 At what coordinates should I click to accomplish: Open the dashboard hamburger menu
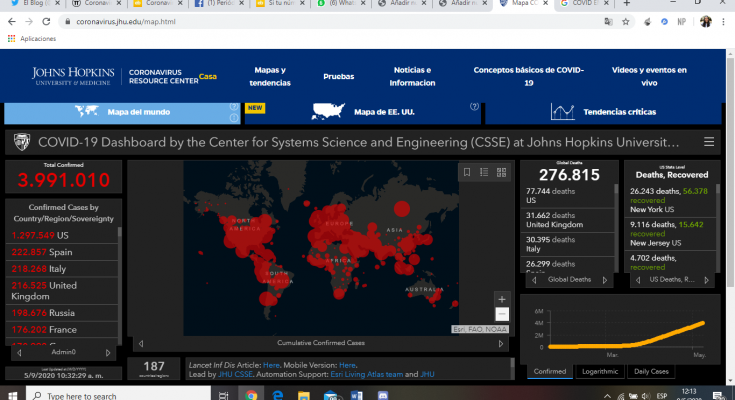point(709,142)
